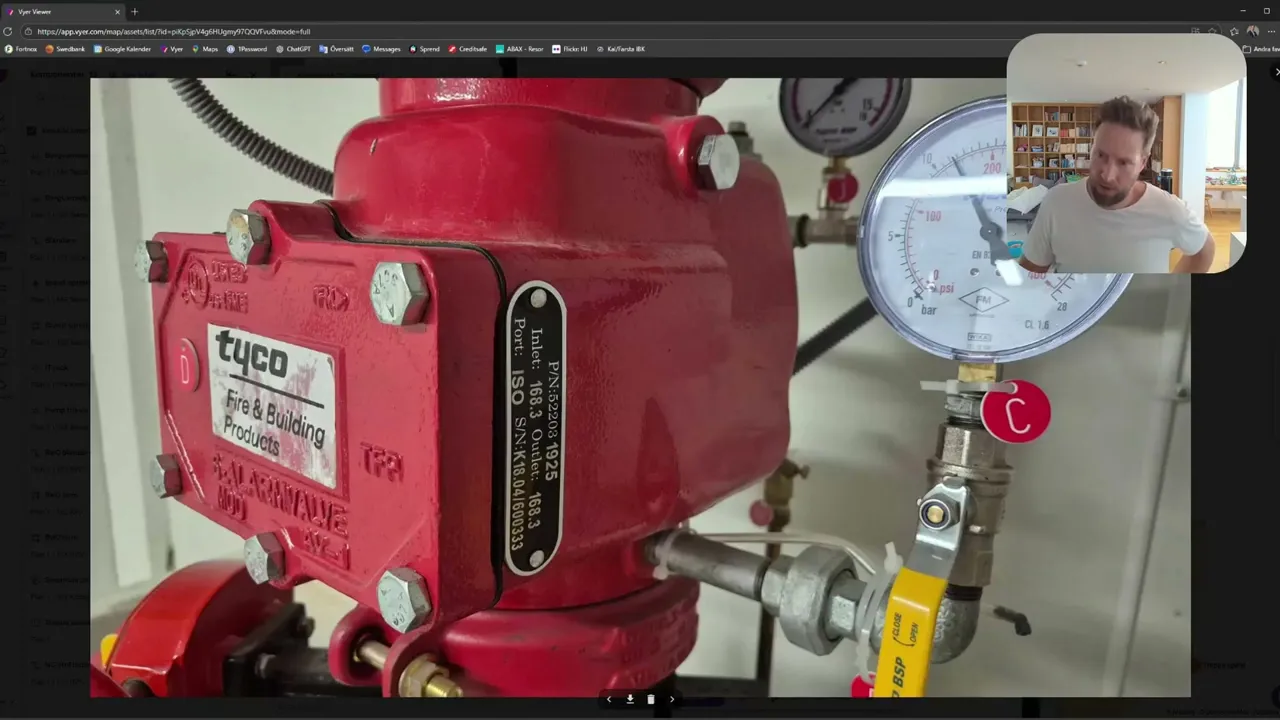Reload the page in the browser
Image resolution: width=1280 pixels, height=720 pixels.
pos(8,31)
